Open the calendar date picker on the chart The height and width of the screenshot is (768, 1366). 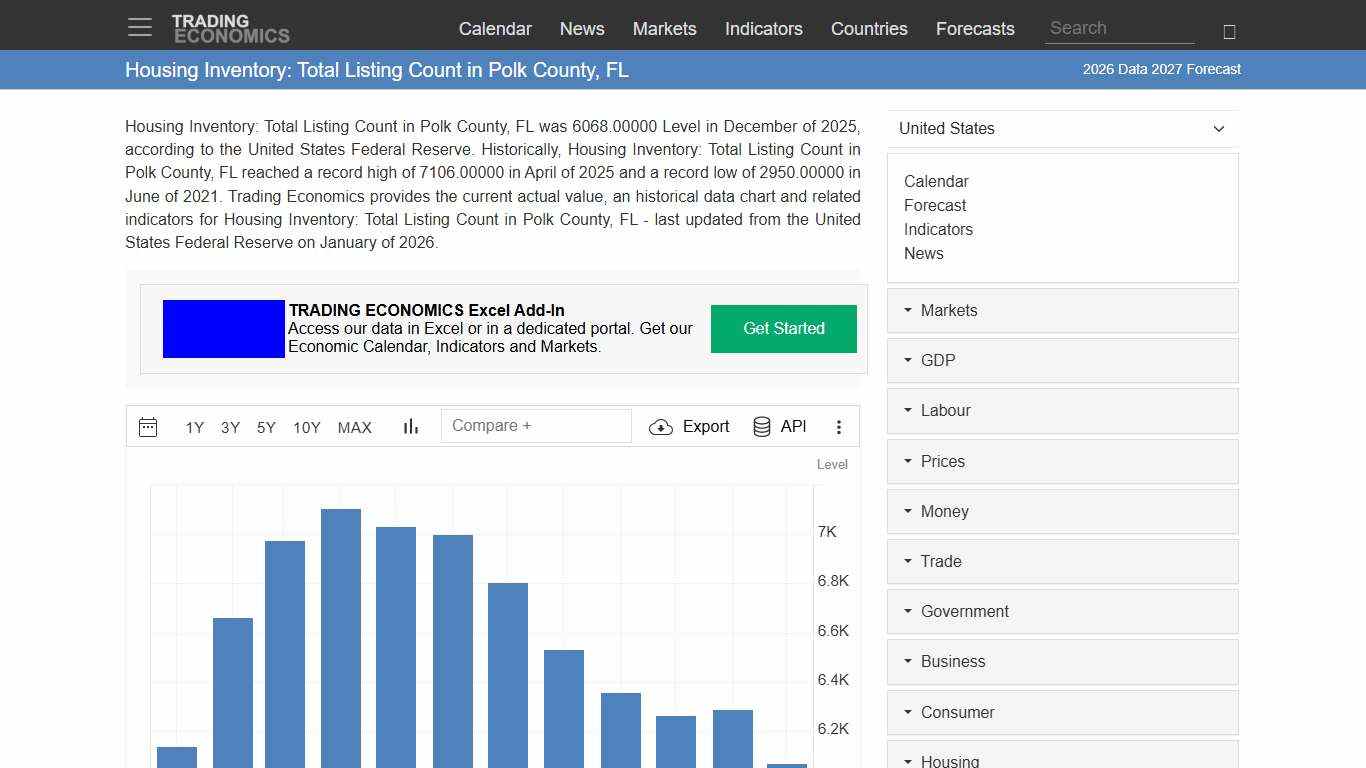point(148,427)
